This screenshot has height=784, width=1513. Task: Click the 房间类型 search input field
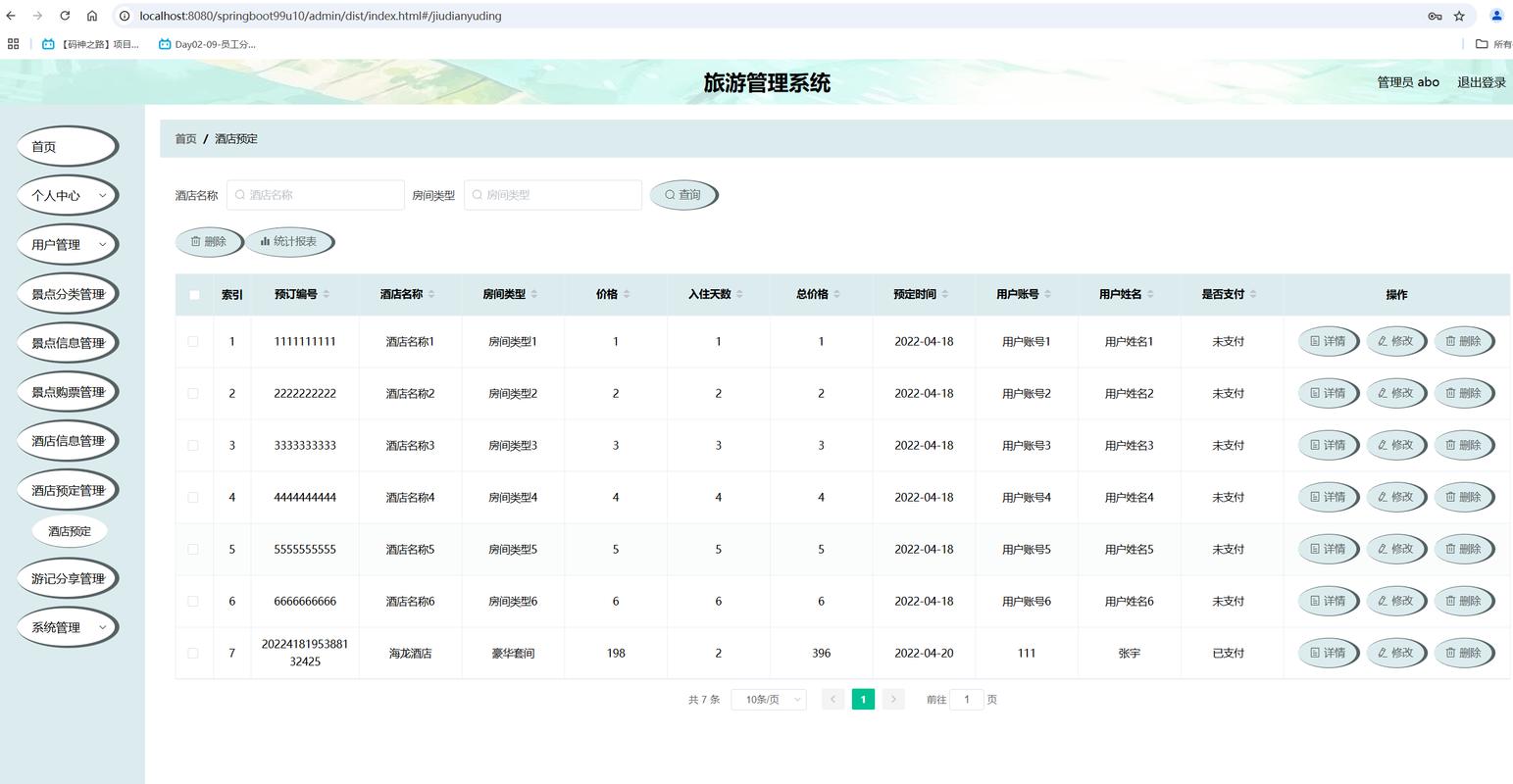(x=553, y=194)
